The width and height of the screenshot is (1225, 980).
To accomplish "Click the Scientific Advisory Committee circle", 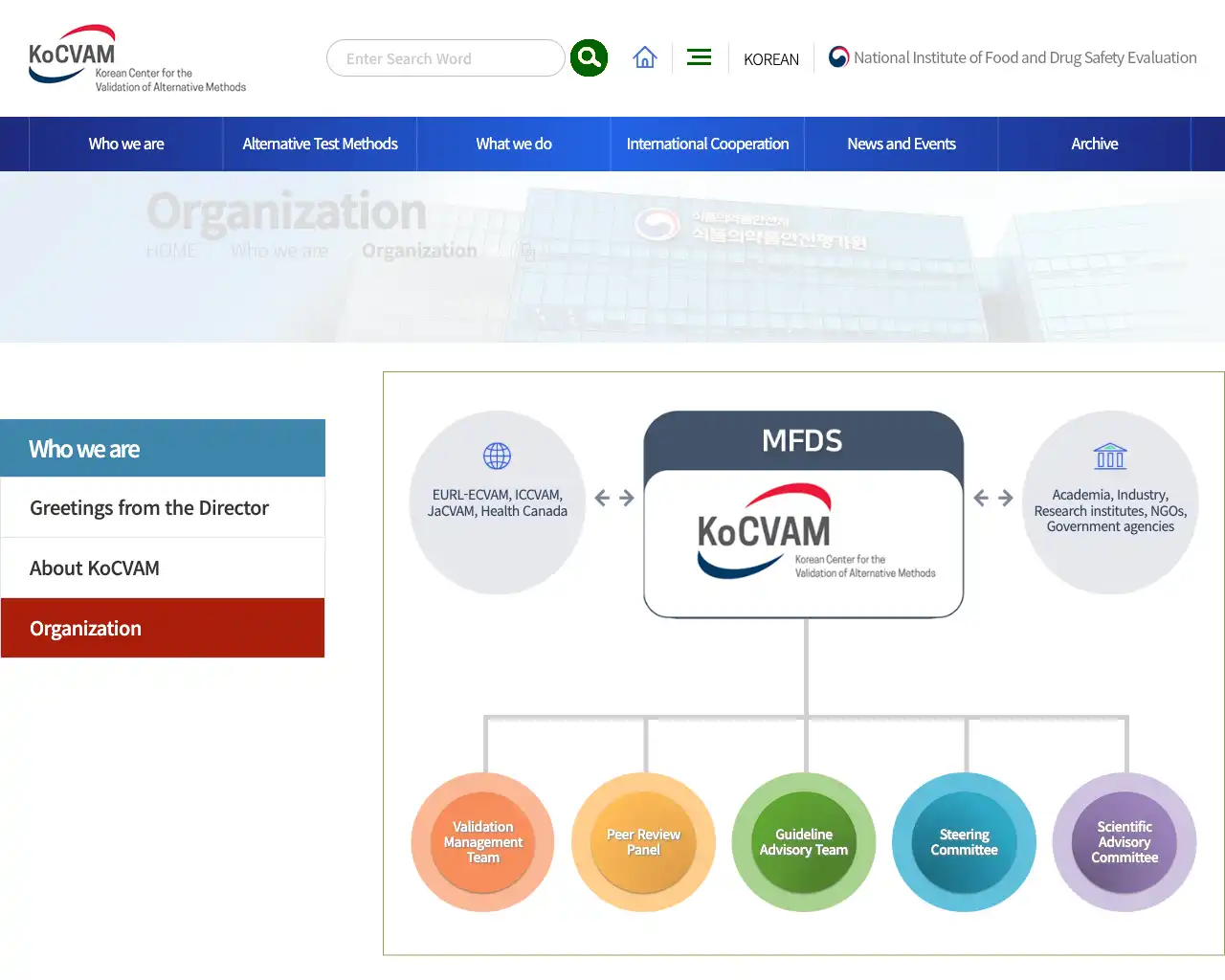I will pos(1125,842).
